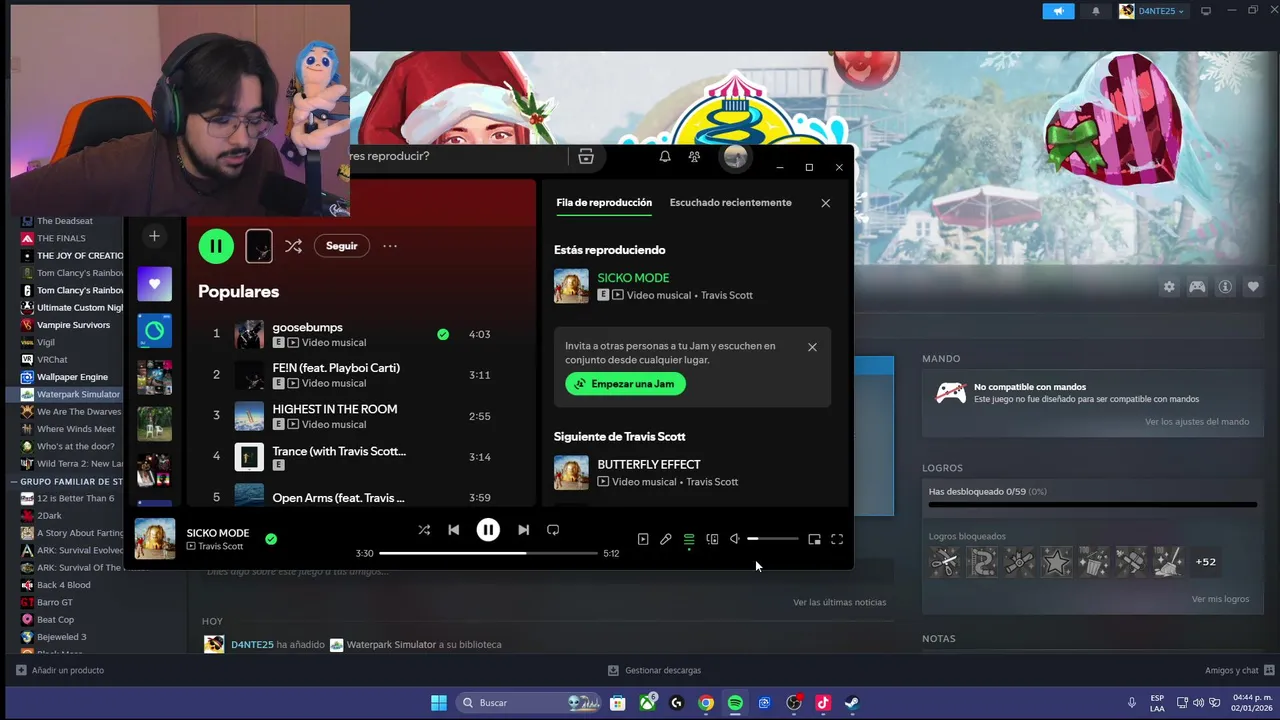Follow the artist with Seguir button
The image size is (1280, 720).
coord(341,246)
